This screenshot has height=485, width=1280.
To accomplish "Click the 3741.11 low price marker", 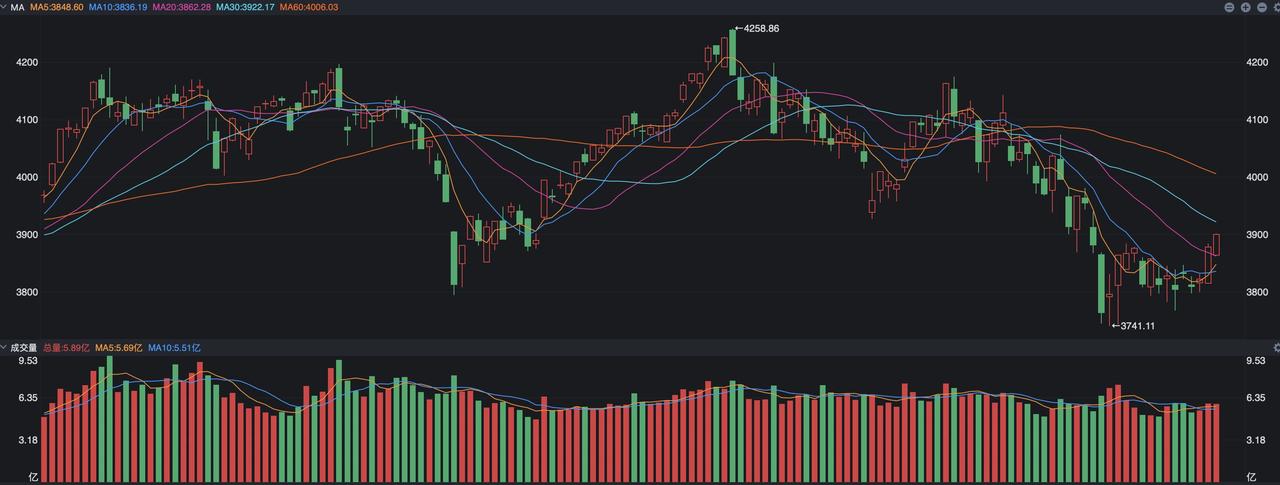I will click(x=1134, y=325).
